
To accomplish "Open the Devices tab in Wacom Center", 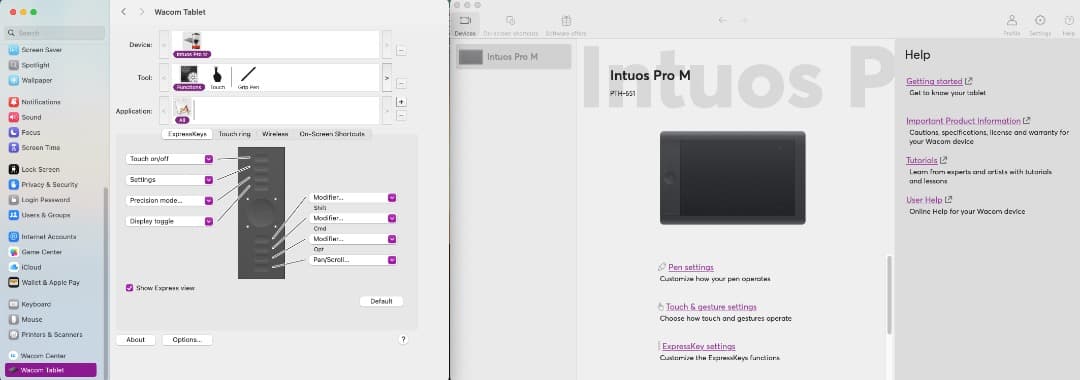I will tap(466, 25).
